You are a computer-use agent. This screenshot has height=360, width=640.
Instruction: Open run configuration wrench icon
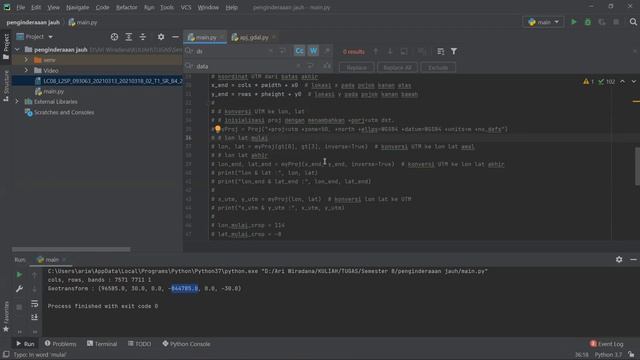click(x=19, y=289)
